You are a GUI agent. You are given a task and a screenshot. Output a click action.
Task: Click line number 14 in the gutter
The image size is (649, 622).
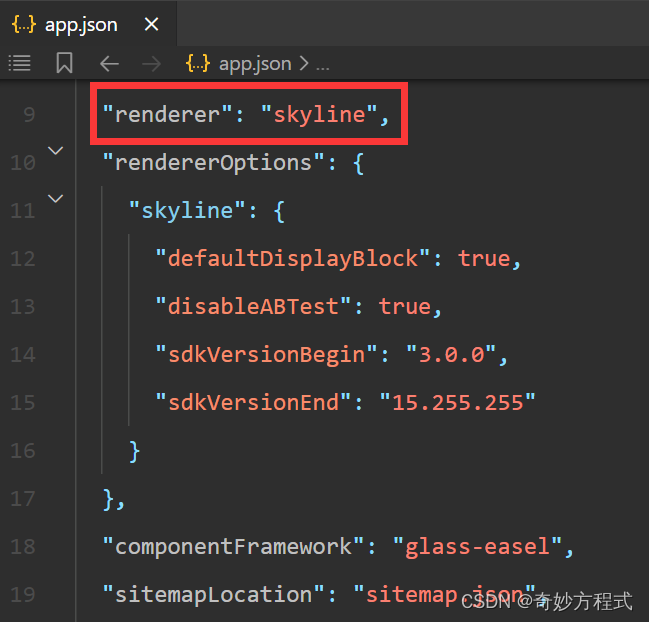tap(23, 355)
